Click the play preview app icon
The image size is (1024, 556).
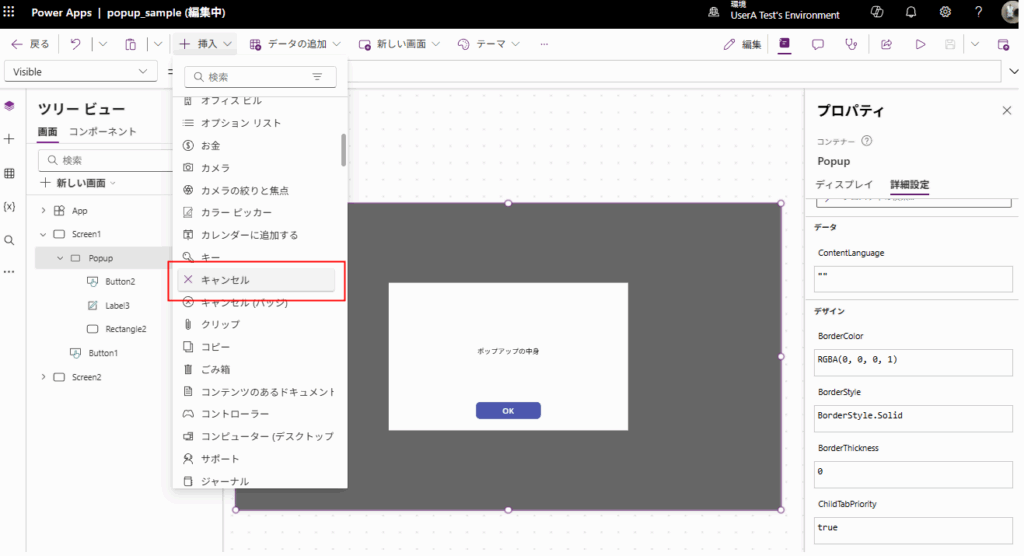920,44
